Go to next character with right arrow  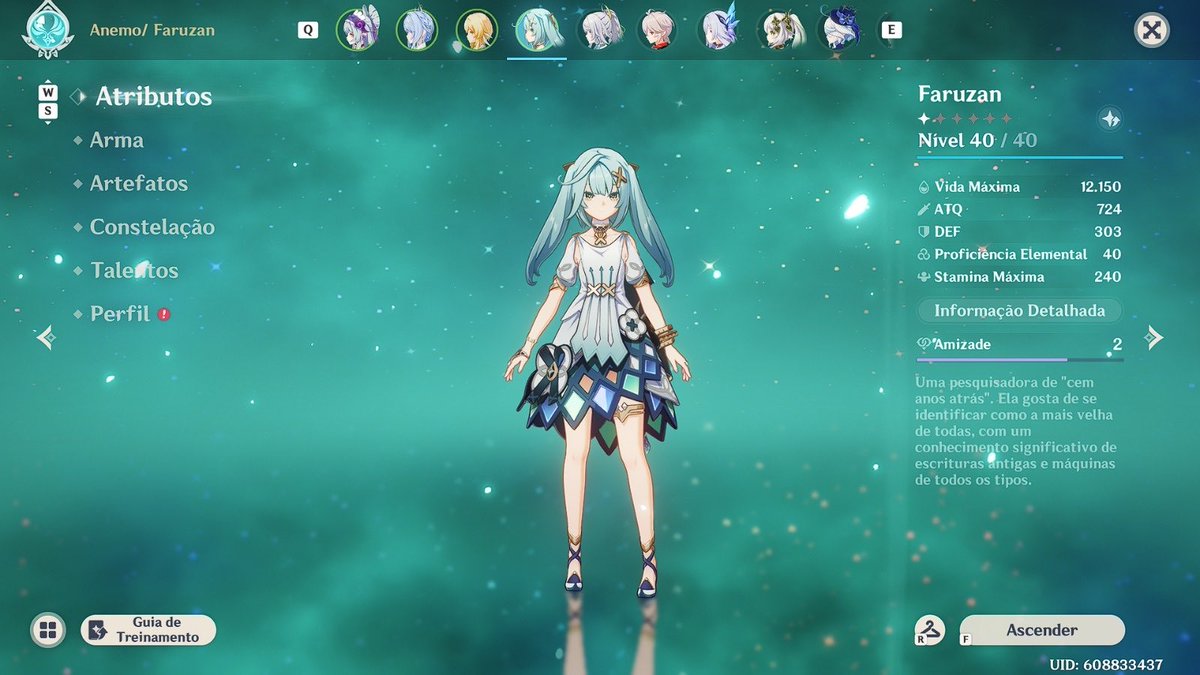click(x=1154, y=337)
